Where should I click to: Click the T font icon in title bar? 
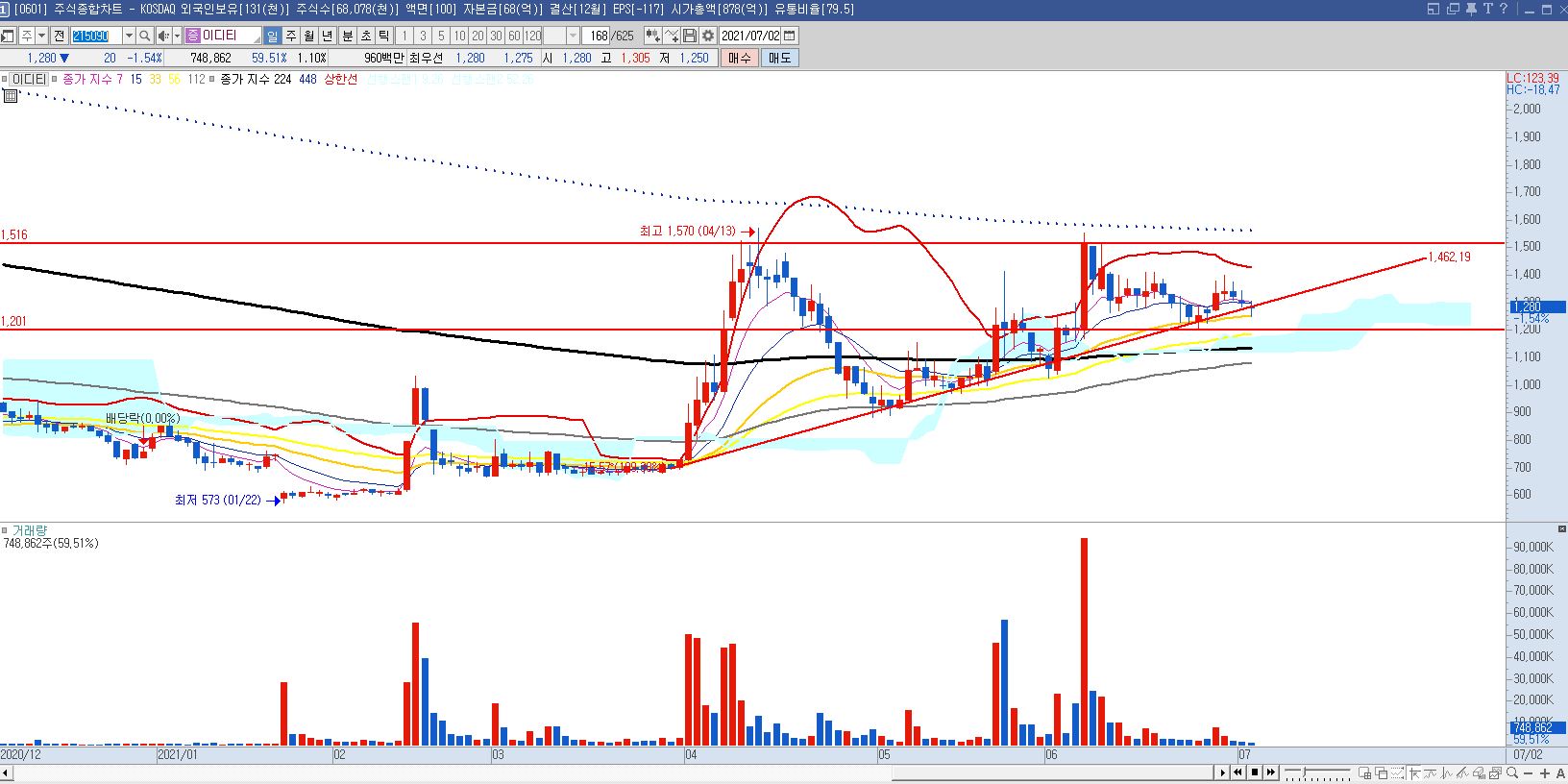pos(1488,9)
